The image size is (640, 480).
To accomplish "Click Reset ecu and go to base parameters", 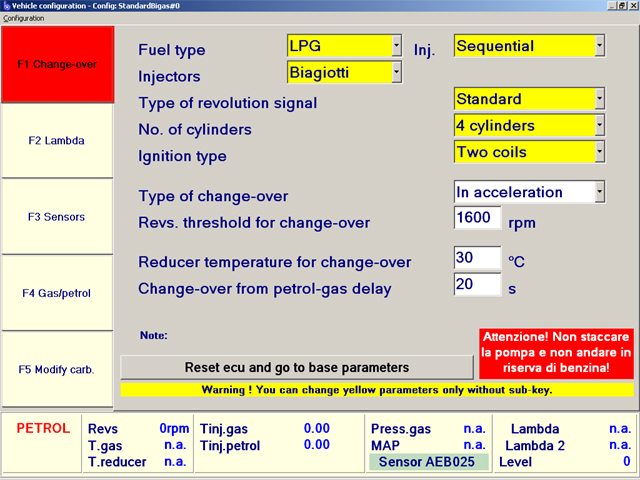I will click(297, 367).
